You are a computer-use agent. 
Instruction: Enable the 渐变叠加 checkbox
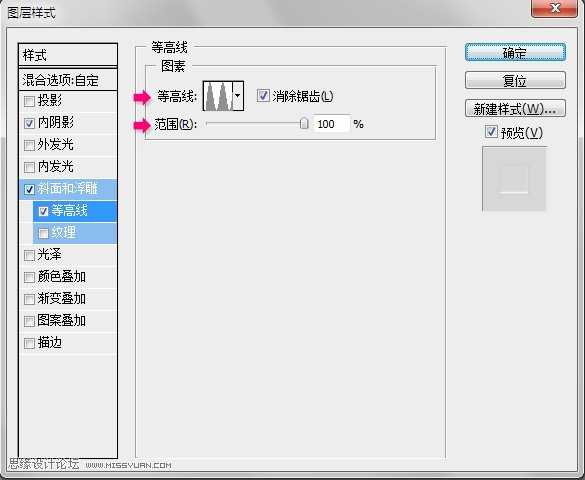[x=29, y=299]
